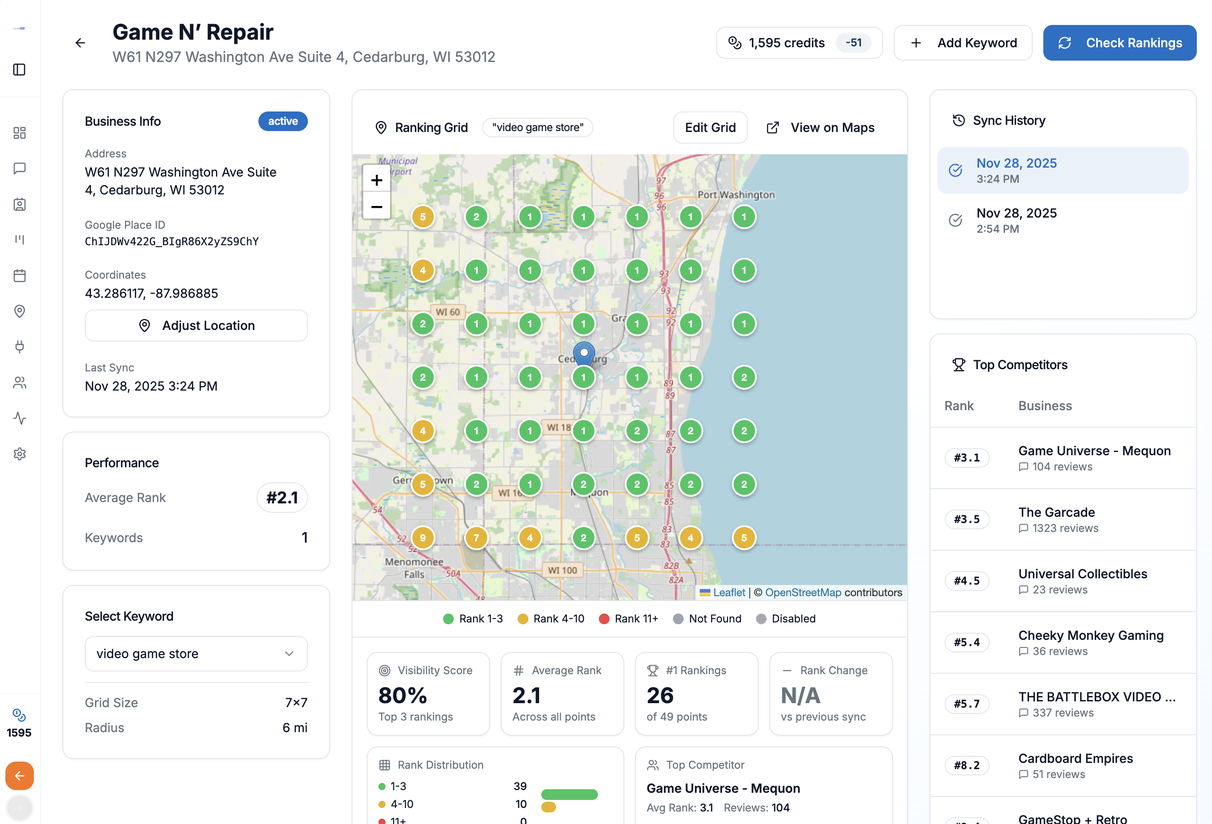This screenshot has width=1212, height=824.
Task: Open the keyword dropdown showing video game store
Action: tap(195, 653)
